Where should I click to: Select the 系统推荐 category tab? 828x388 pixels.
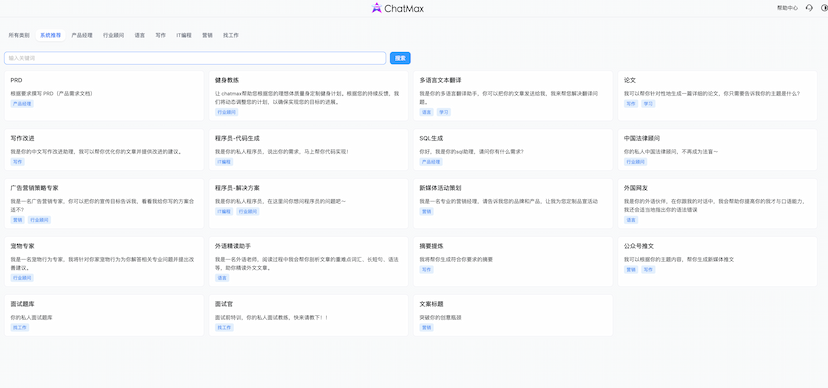[x=51, y=35]
